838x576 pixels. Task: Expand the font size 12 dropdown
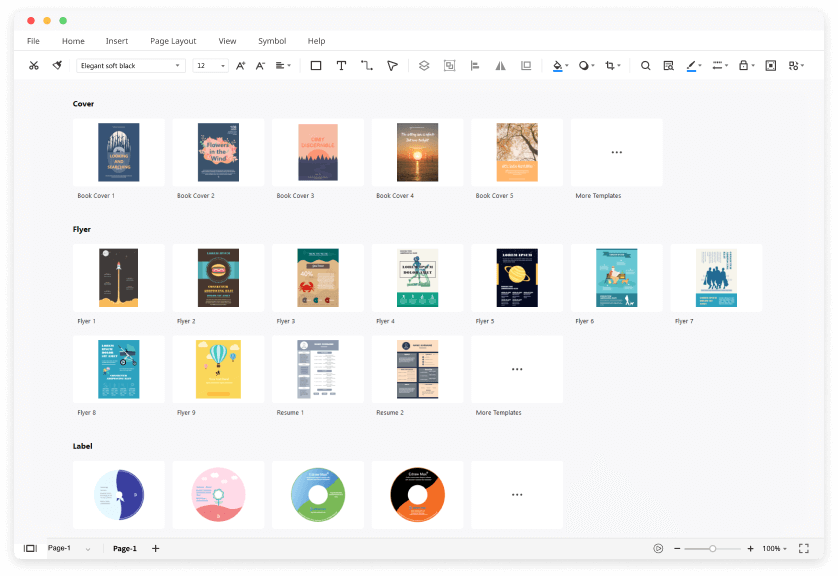tap(210, 66)
